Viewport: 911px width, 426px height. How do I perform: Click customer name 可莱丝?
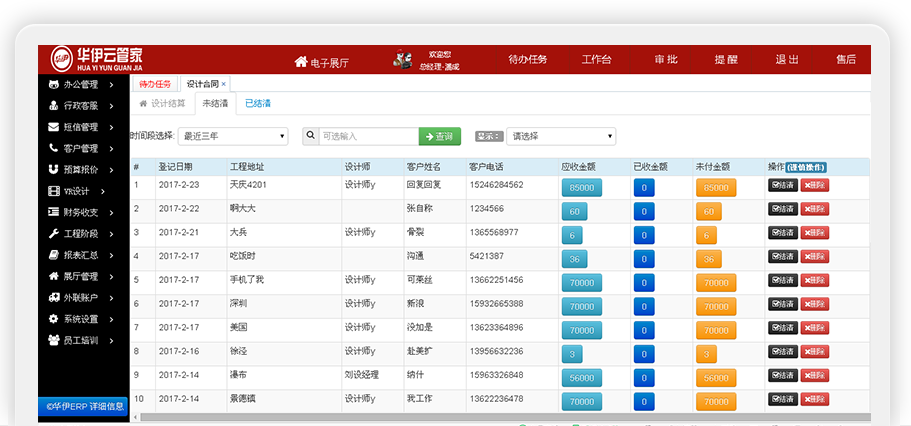tap(419, 280)
